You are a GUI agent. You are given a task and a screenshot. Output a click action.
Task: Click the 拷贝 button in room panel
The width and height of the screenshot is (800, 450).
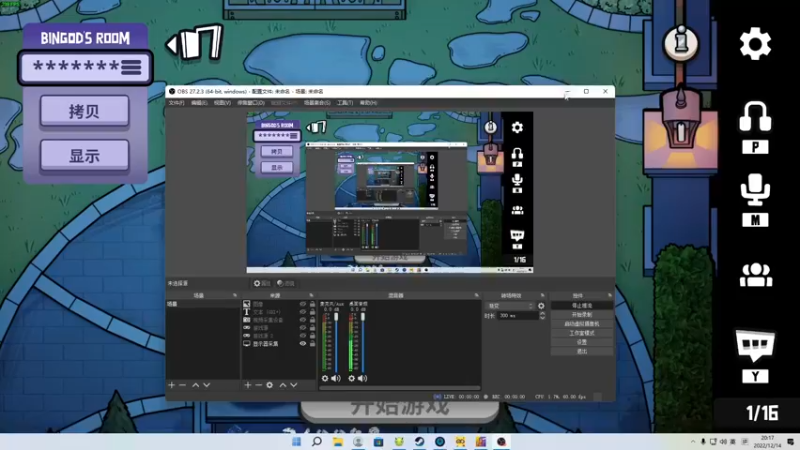coord(84,111)
